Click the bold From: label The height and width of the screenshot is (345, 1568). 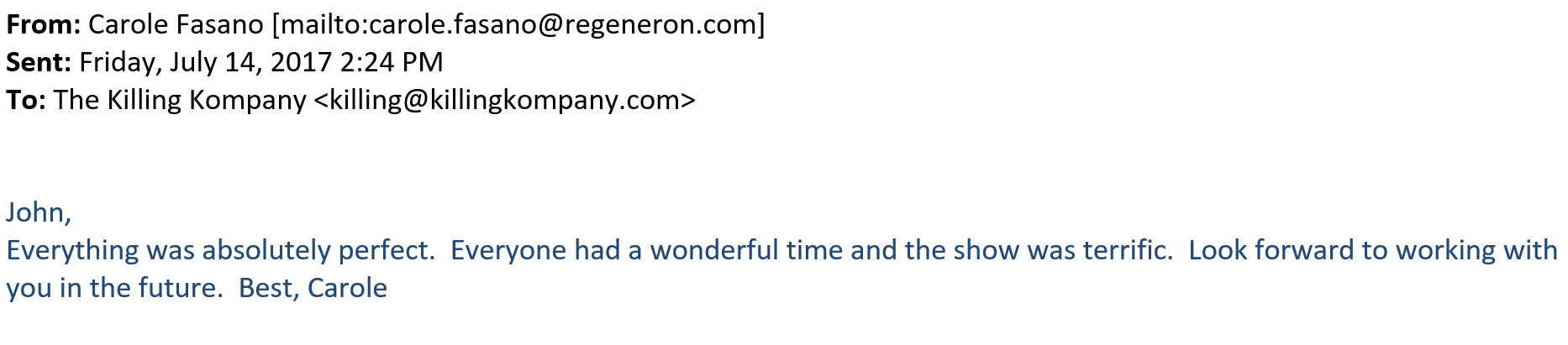43,25
